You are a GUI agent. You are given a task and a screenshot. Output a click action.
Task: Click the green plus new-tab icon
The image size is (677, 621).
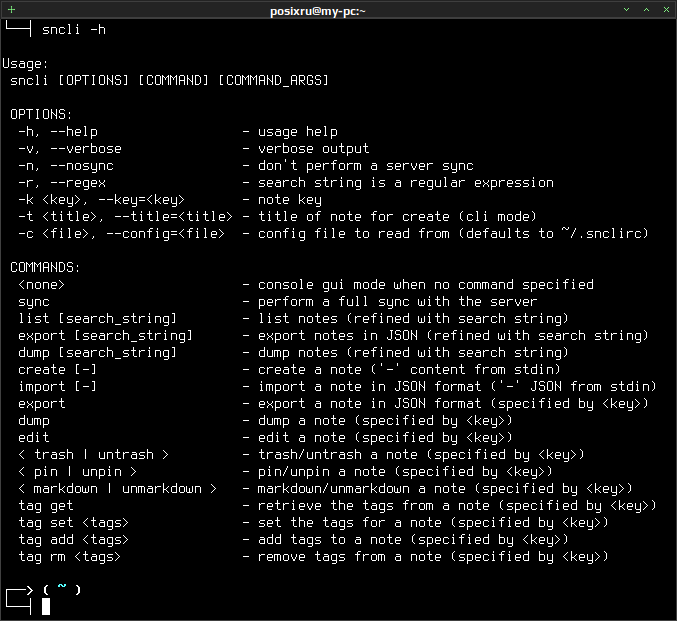coord(12,10)
